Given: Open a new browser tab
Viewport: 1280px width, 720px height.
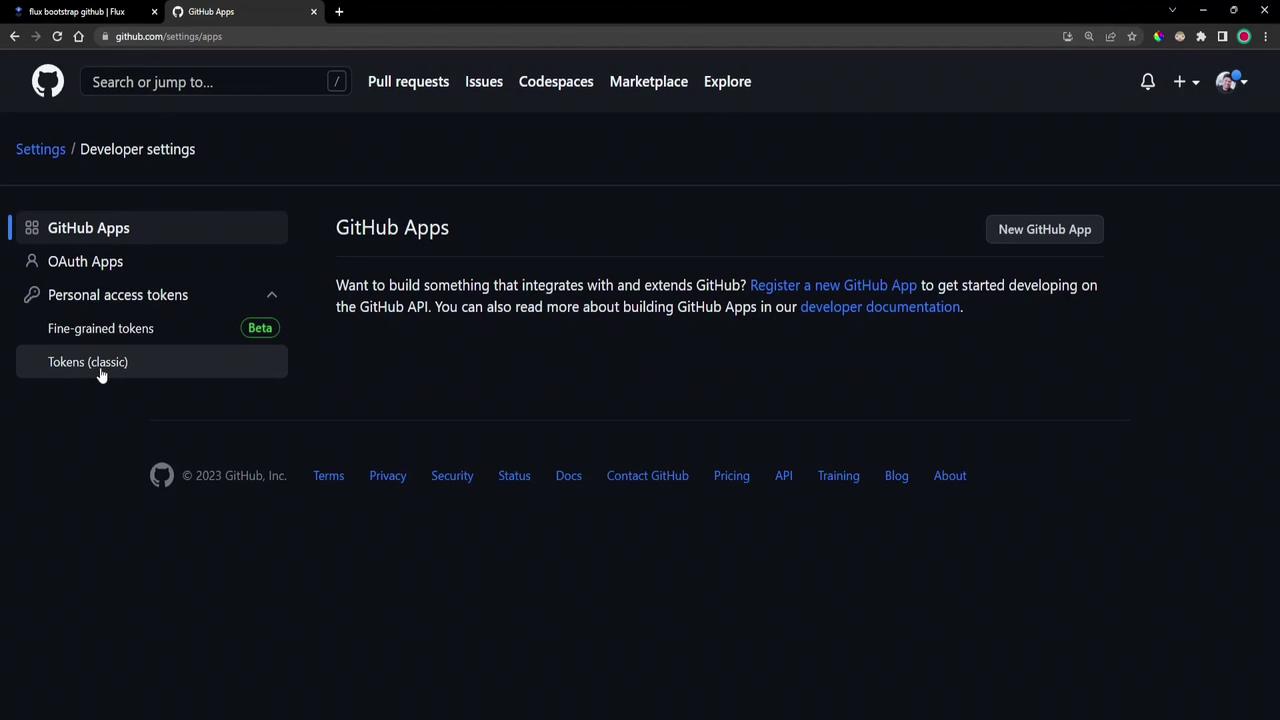Looking at the screenshot, I should [x=339, y=12].
